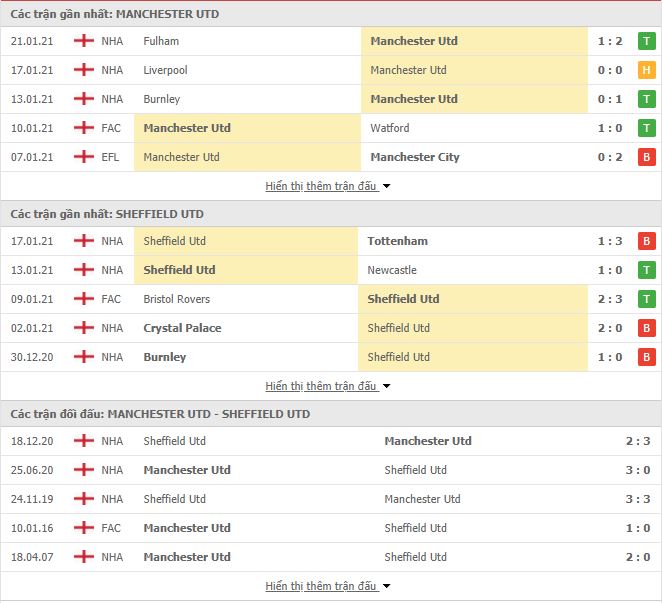Open Manchester City team link
The height and width of the screenshot is (603, 662).
(x=415, y=157)
